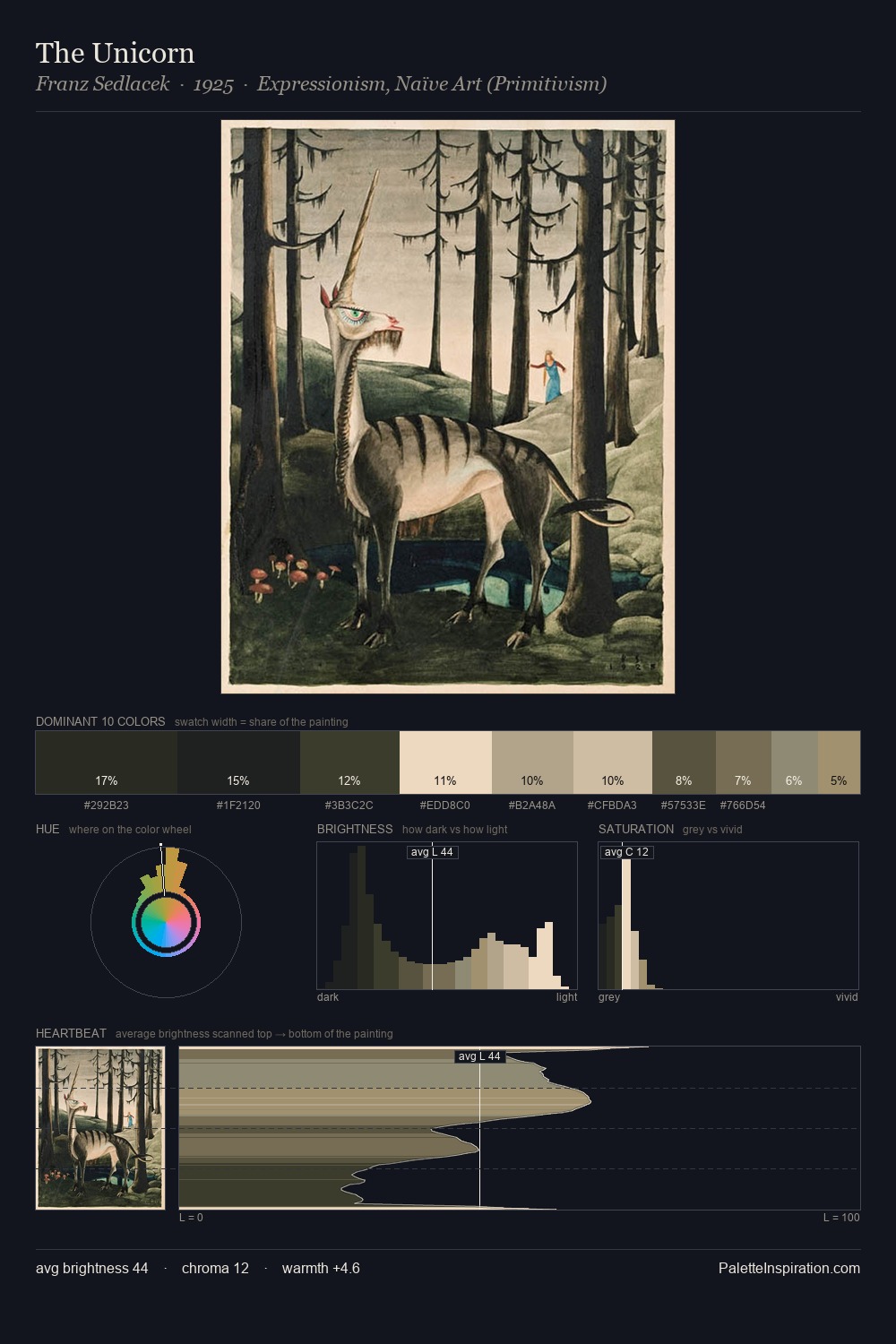Click the avg L 44 heartbeat label

tap(479, 1056)
